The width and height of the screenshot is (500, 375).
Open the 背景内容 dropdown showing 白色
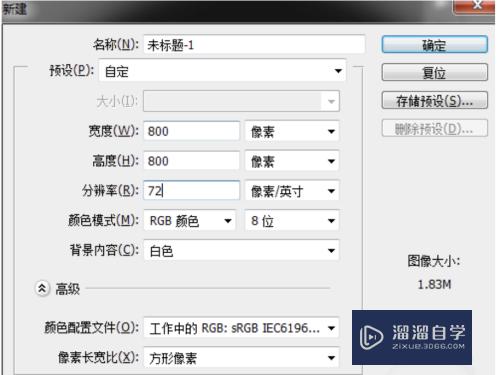click(241, 250)
